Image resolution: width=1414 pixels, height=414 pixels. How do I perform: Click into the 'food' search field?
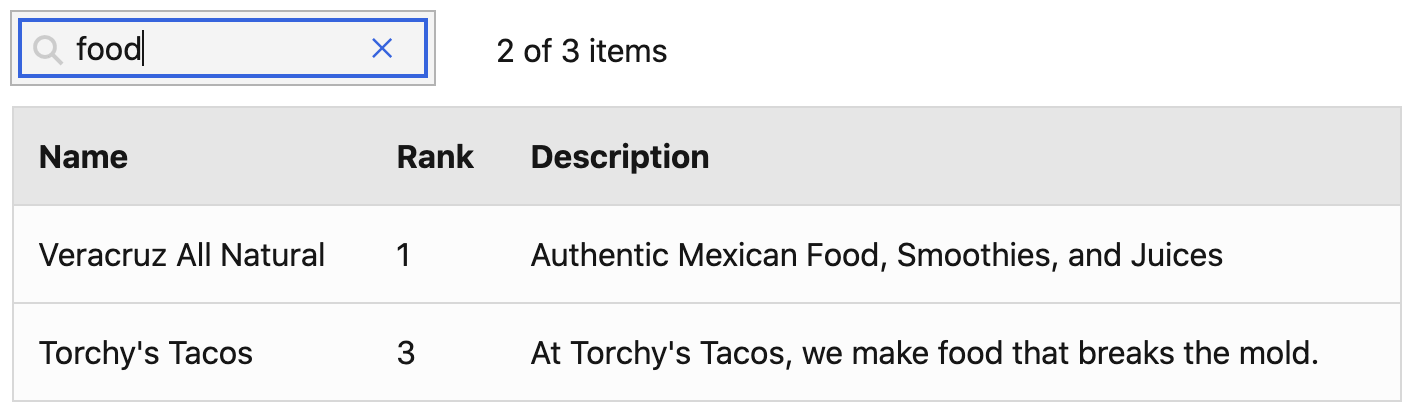pyautogui.click(x=250, y=49)
